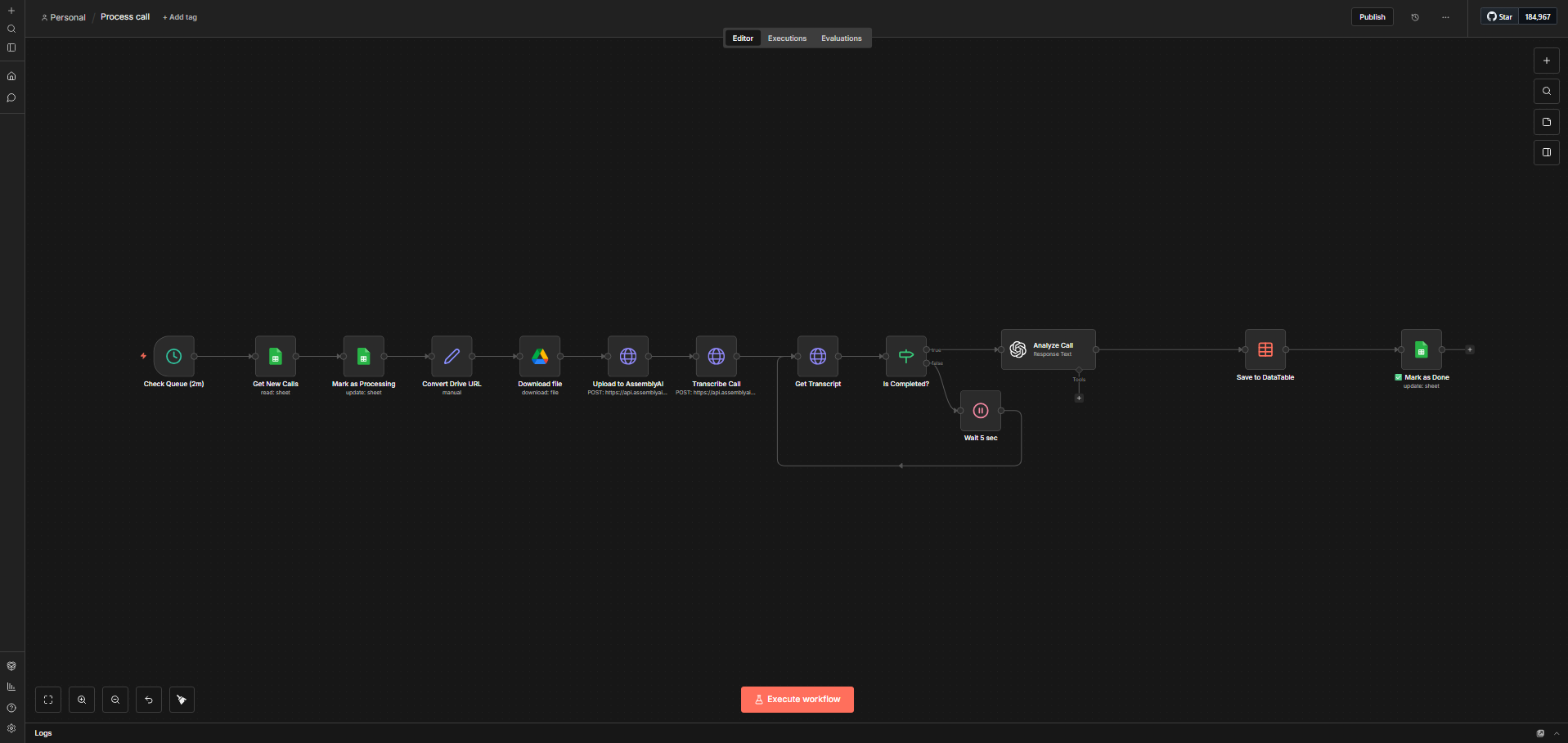The width and height of the screenshot is (1568, 743).
Task: Open the three-dot workflow options menu
Action: click(x=1445, y=17)
